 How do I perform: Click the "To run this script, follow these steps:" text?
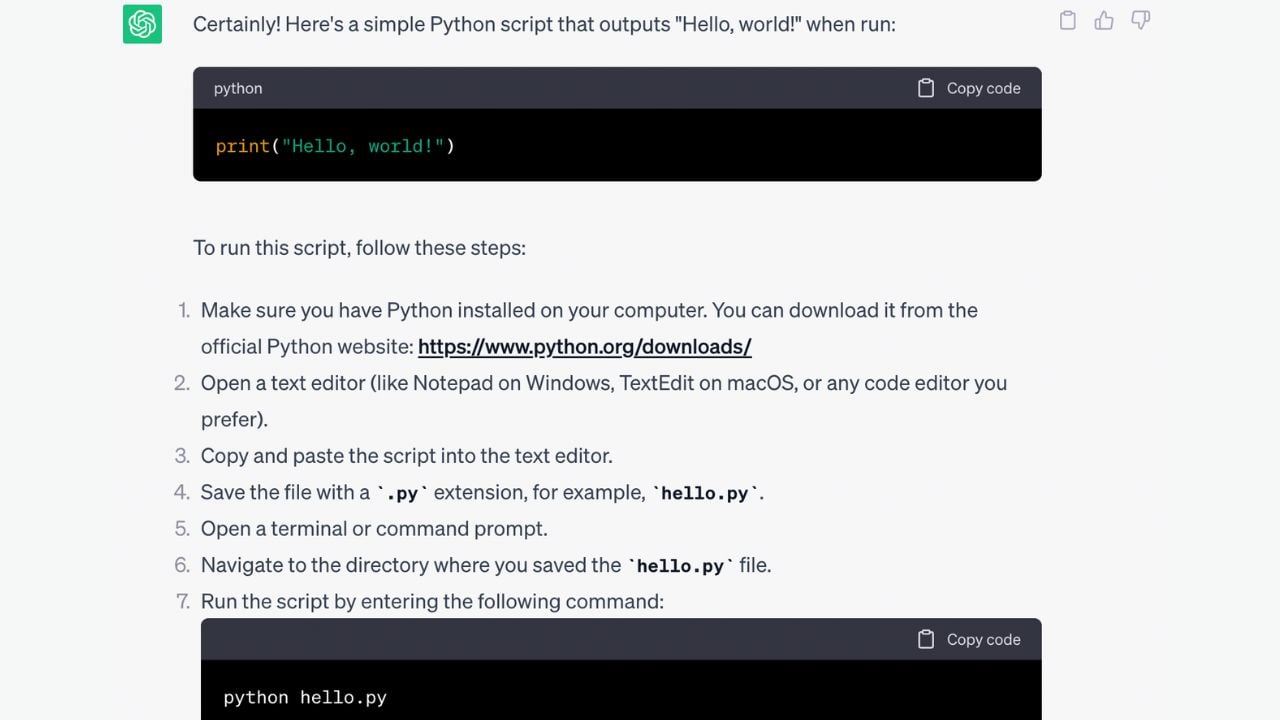[359, 247]
